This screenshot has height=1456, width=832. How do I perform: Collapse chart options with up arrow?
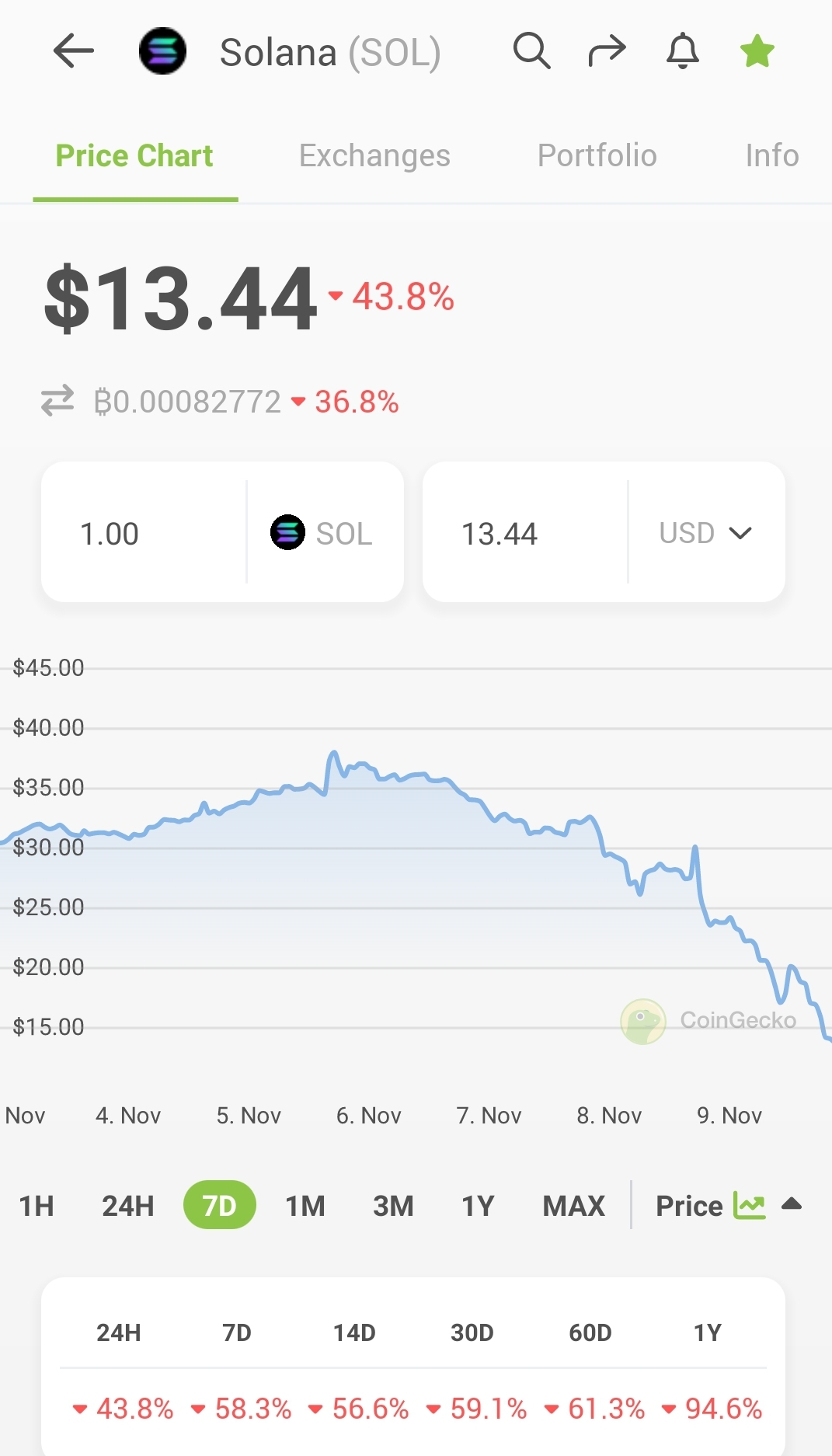(x=792, y=1204)
